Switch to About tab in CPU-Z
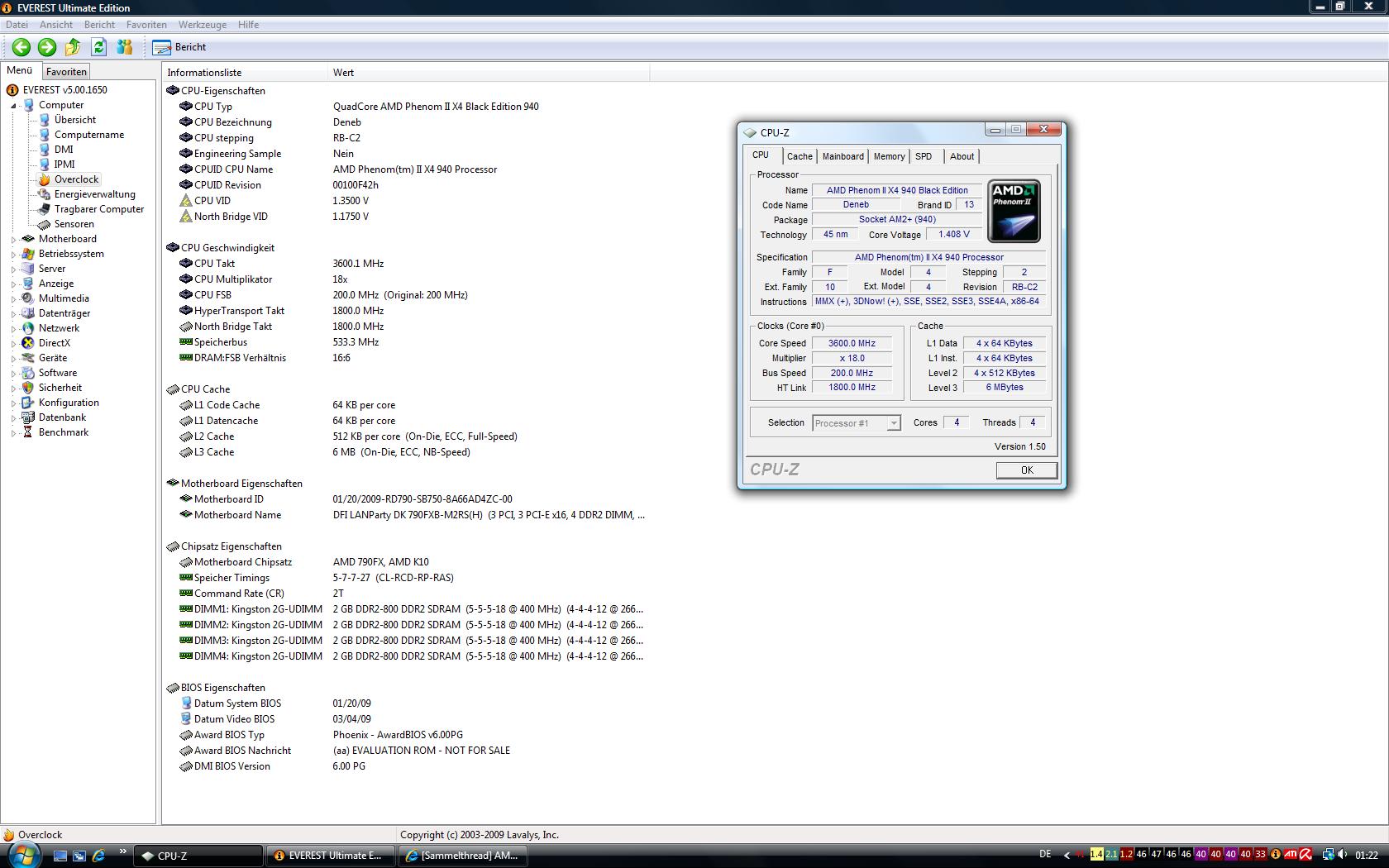This screenshot has width=1389, height=868. coord(962,156)
